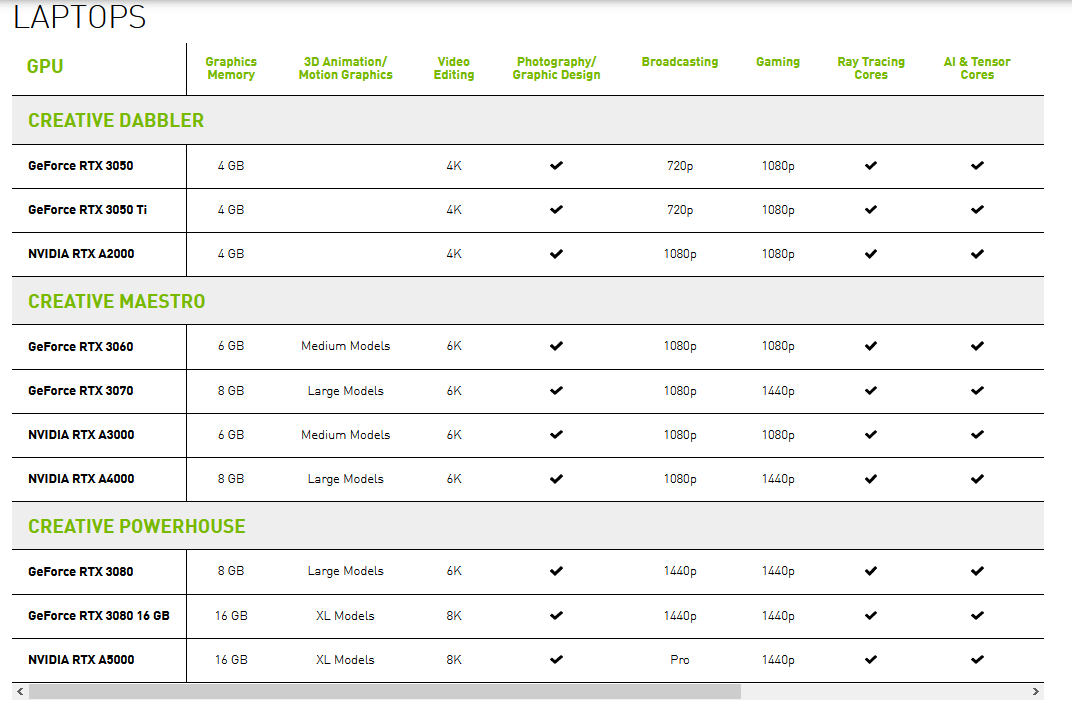Select the AI & Tensor Cores checkmark for GeForce RTX 3080
This screenshot has width=1072, height=715.
(977, 571)
